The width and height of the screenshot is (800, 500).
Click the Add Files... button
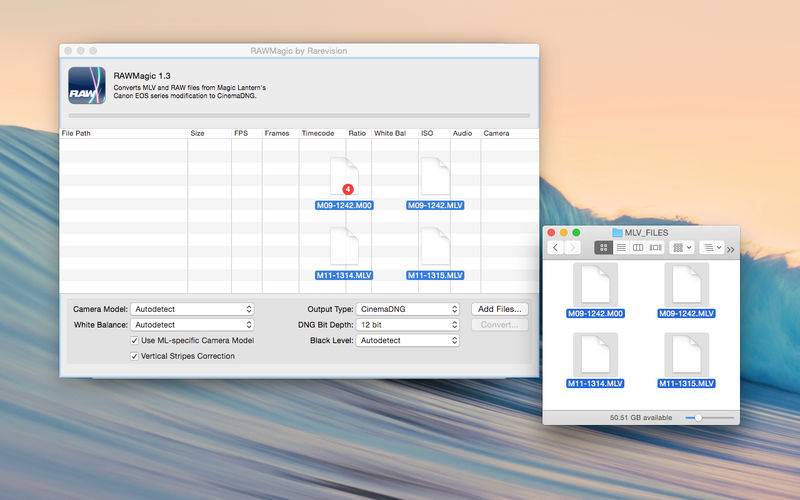pos(499,309)
